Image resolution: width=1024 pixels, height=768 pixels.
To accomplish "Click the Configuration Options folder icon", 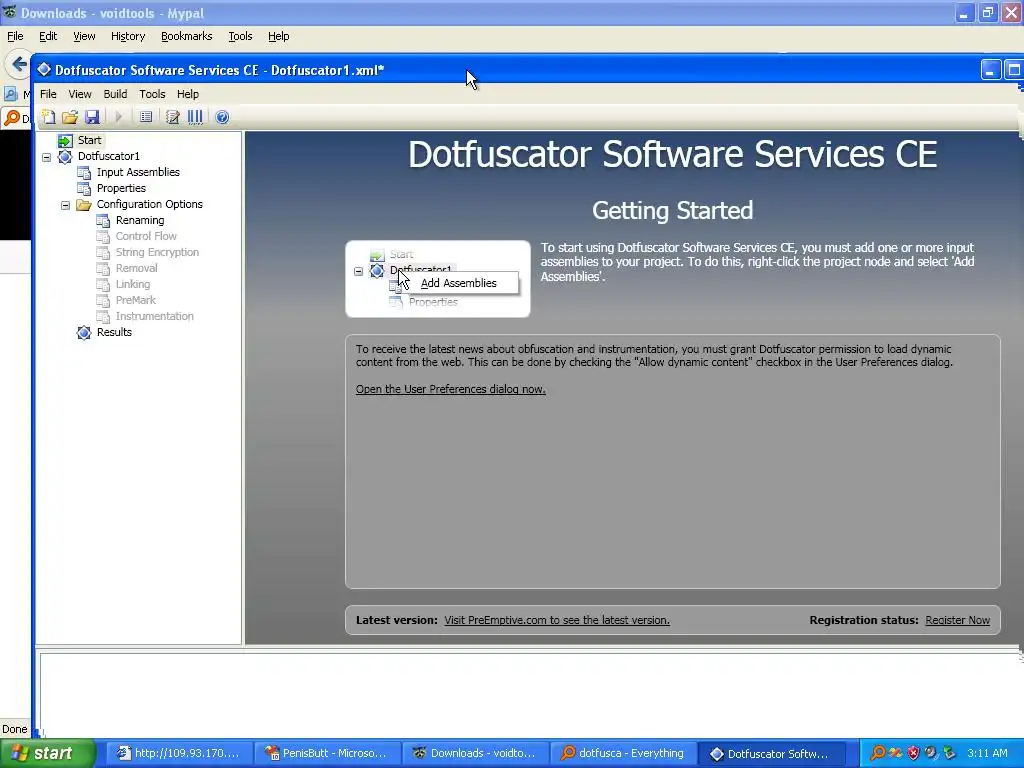I will [84, 205].
